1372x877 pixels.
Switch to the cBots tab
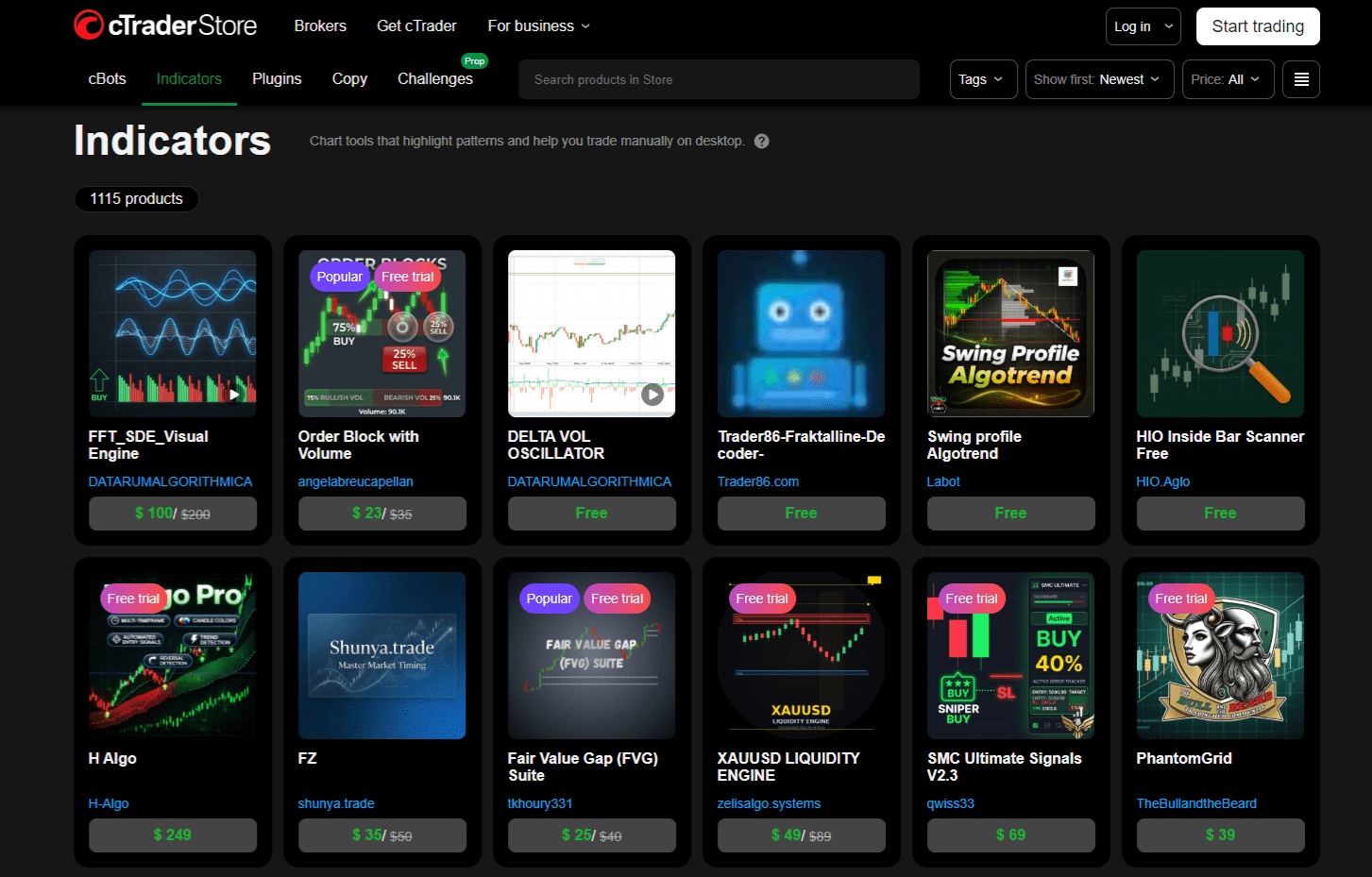107,79
